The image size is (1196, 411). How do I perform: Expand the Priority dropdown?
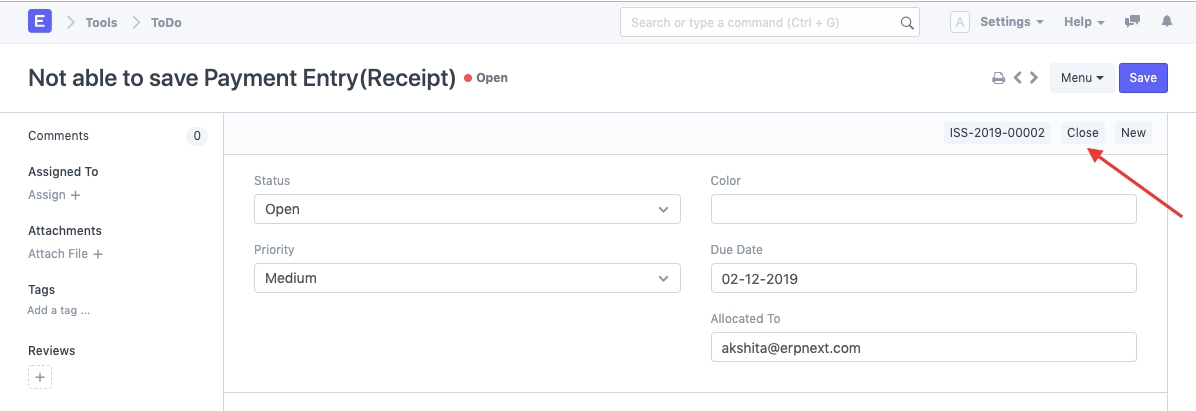coord(467,278)
